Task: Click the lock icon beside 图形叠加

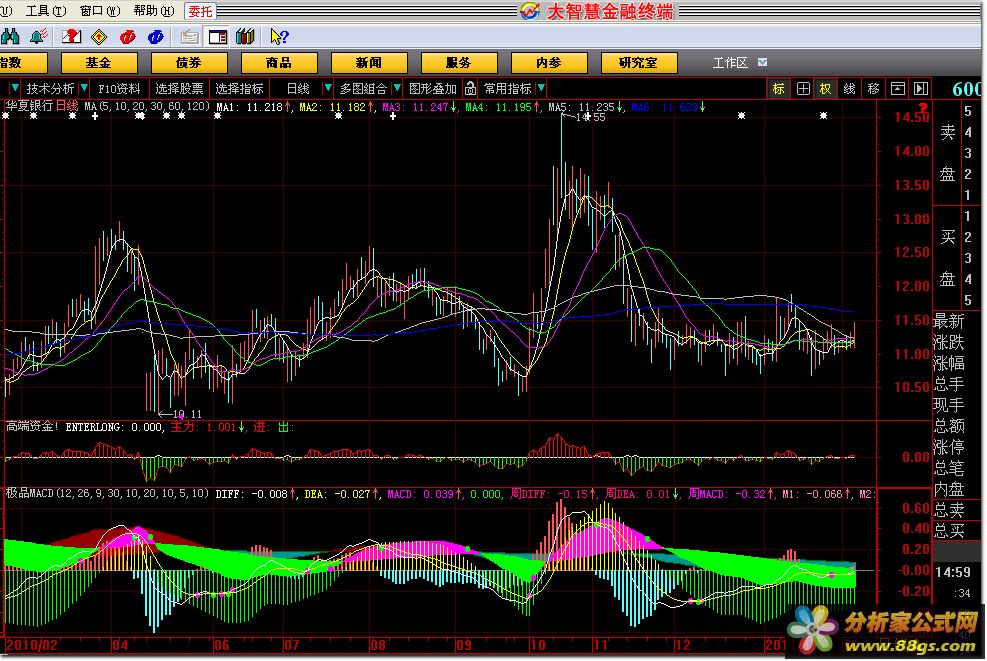Action: 470,88
